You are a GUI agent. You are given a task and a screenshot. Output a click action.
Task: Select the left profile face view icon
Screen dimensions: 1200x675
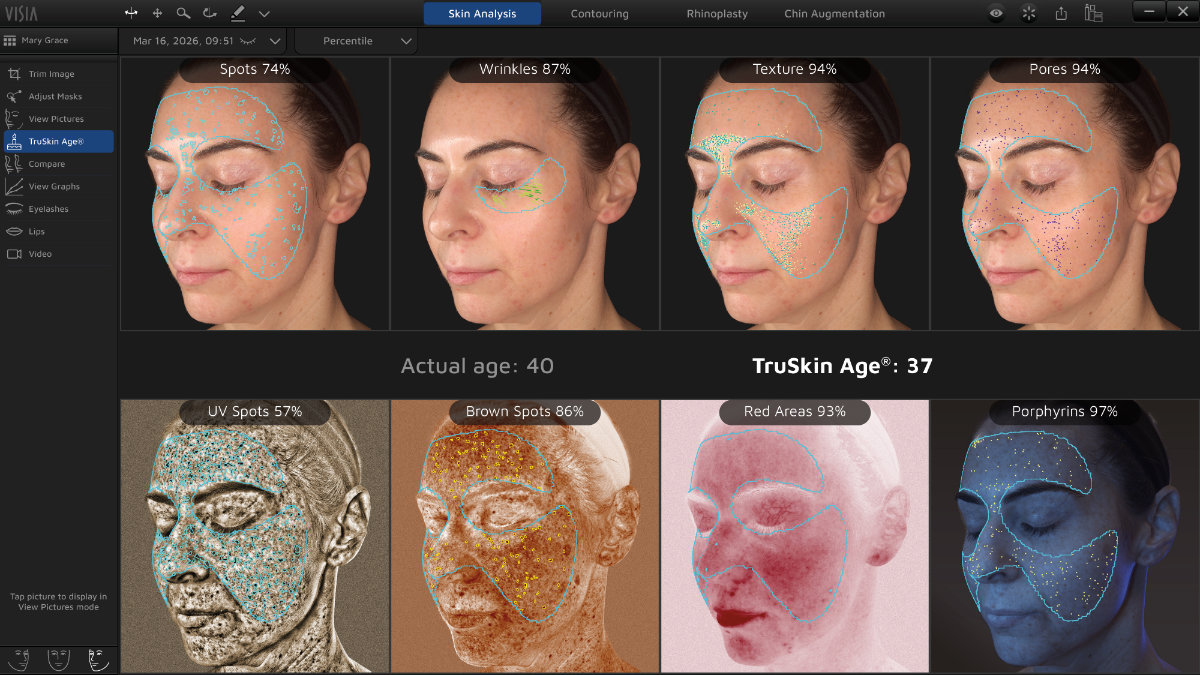pos(18,659)
